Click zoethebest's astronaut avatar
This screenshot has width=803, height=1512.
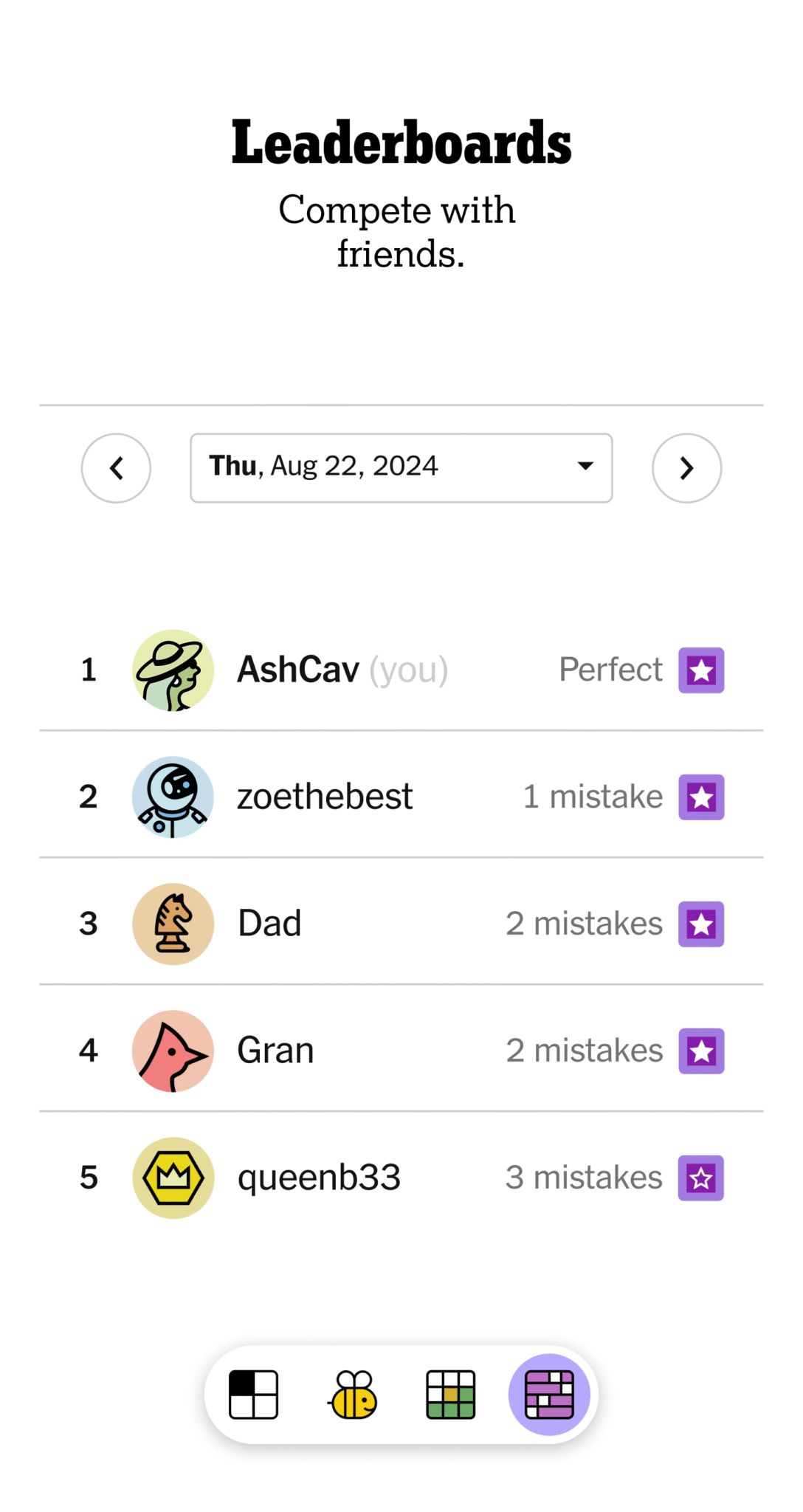click(173, 797)
